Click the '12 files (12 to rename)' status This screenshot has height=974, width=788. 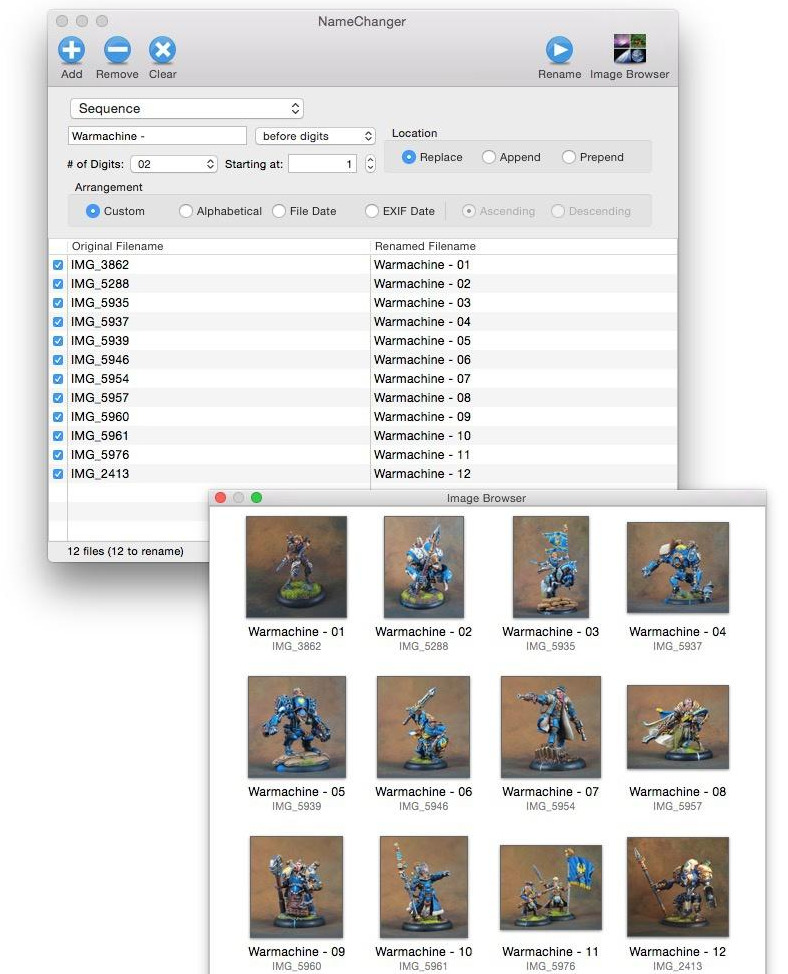[125, 551]
